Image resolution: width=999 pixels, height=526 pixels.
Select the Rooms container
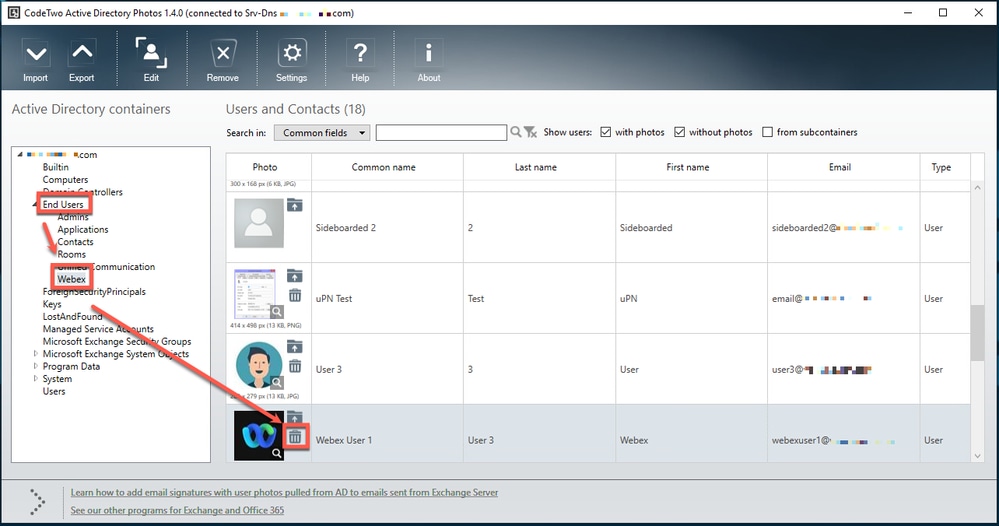(x=71, y=254)
